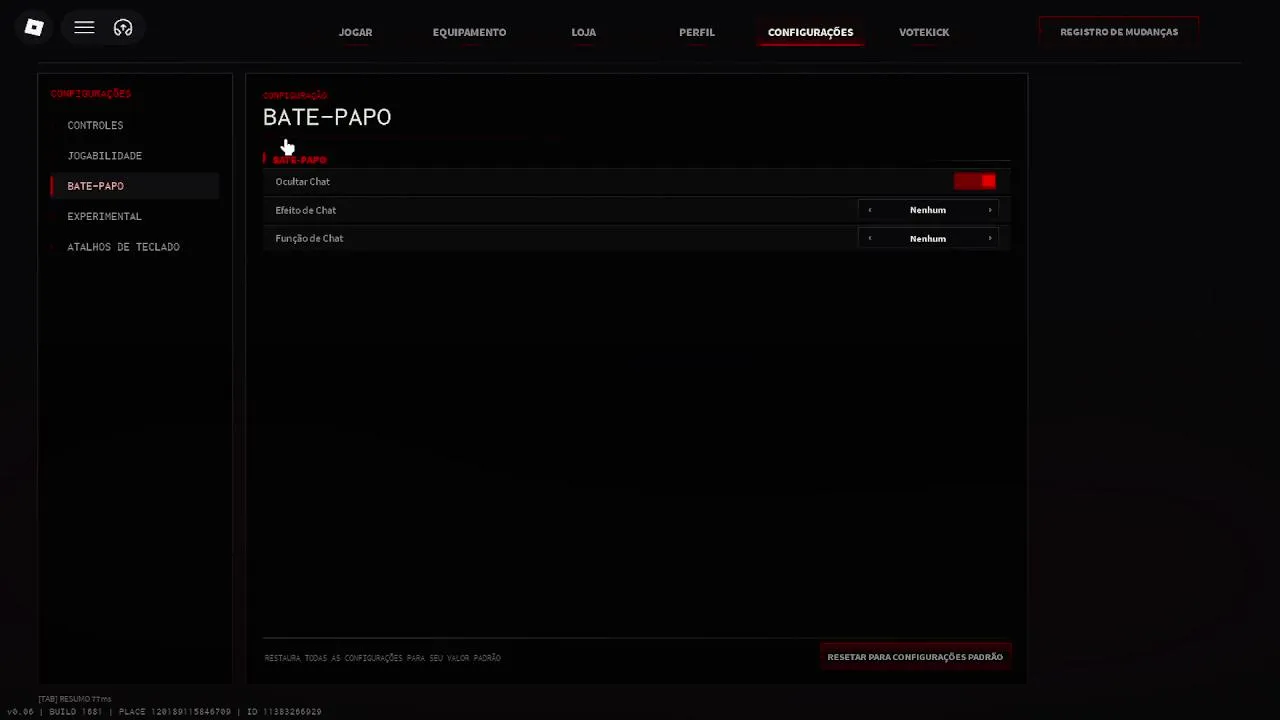Click the build version status text

point(164,712)
